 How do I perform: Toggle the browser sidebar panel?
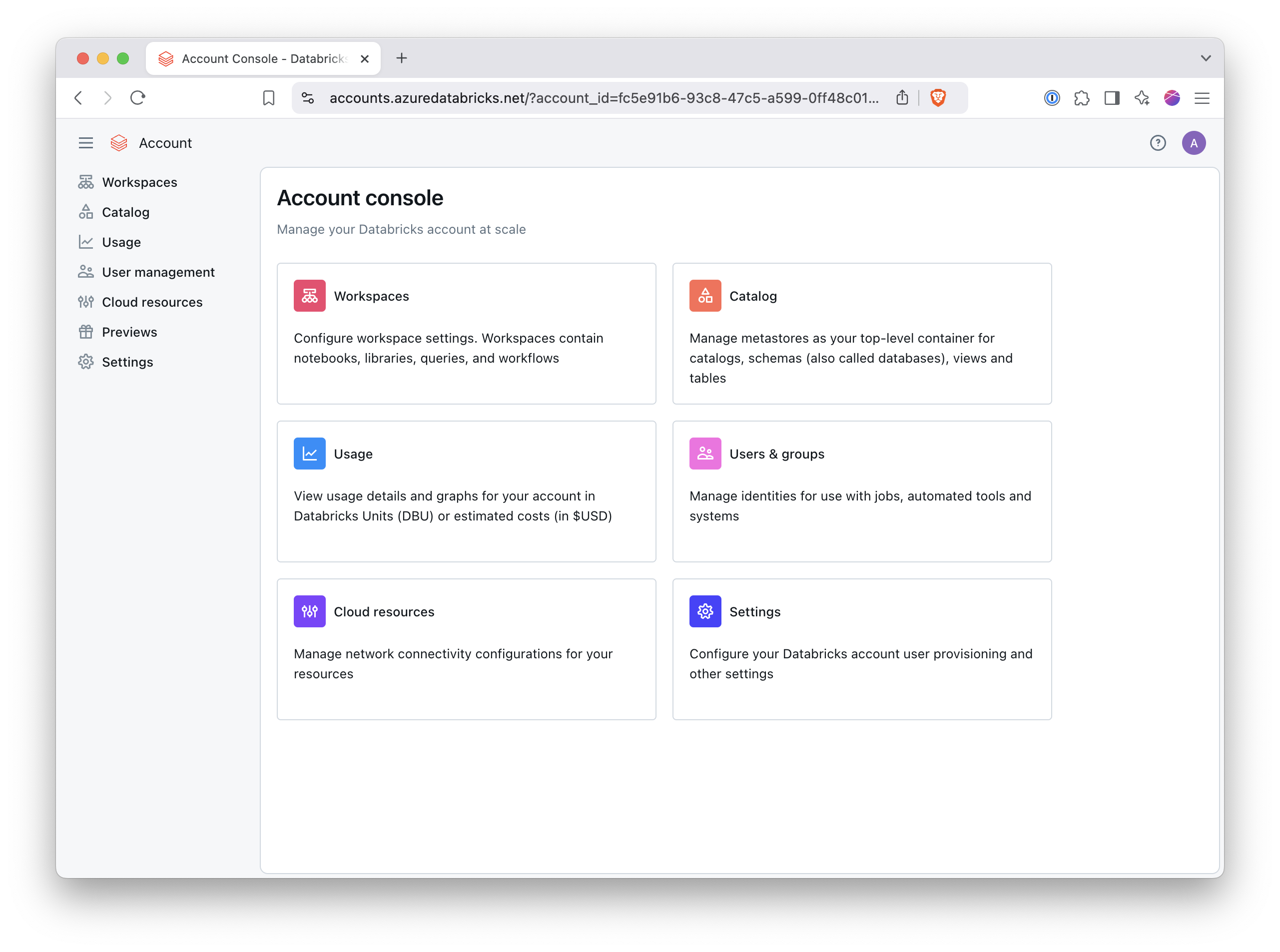point(1112,98)
